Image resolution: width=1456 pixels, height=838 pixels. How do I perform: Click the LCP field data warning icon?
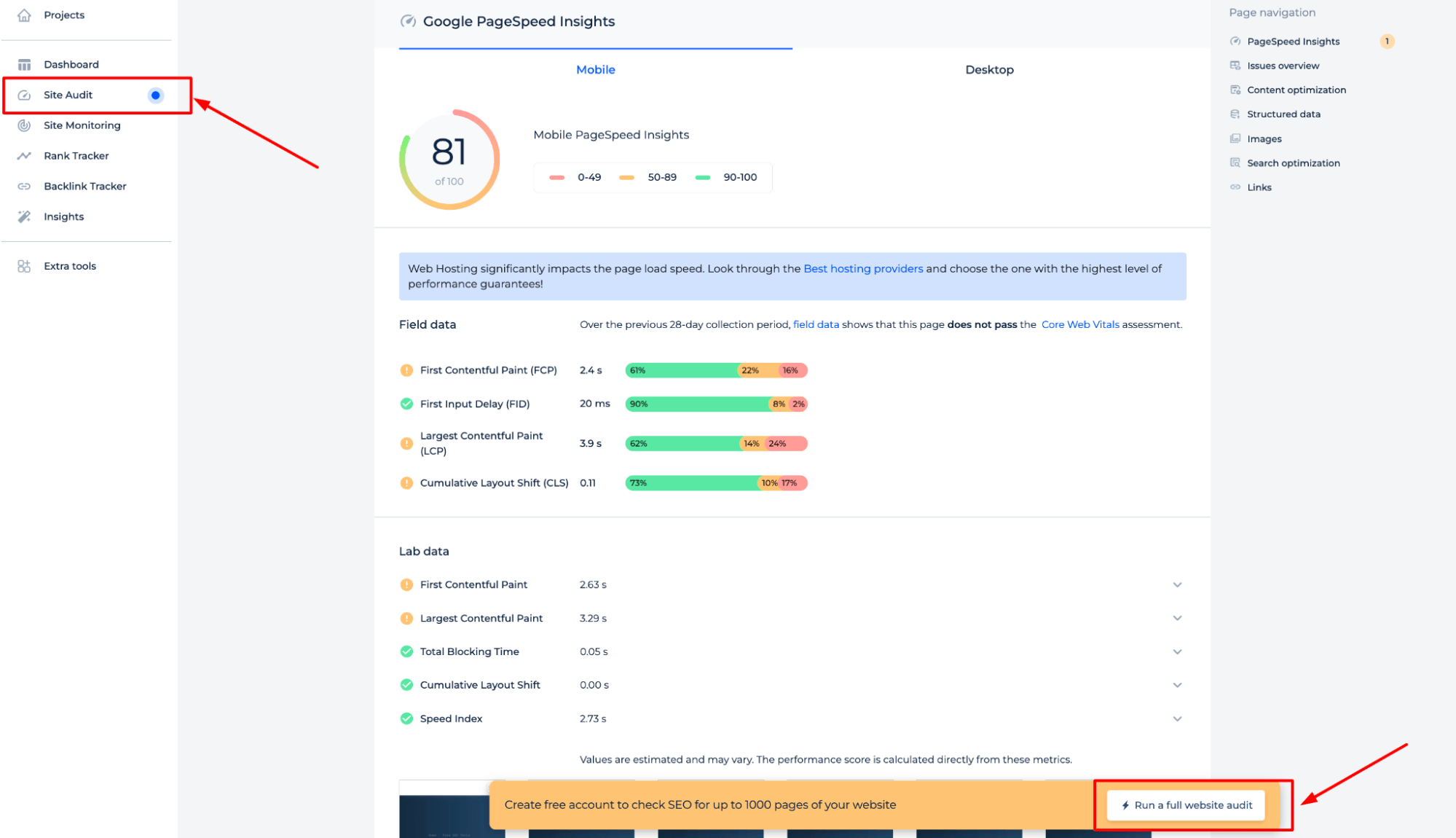(x=406, y=443)
